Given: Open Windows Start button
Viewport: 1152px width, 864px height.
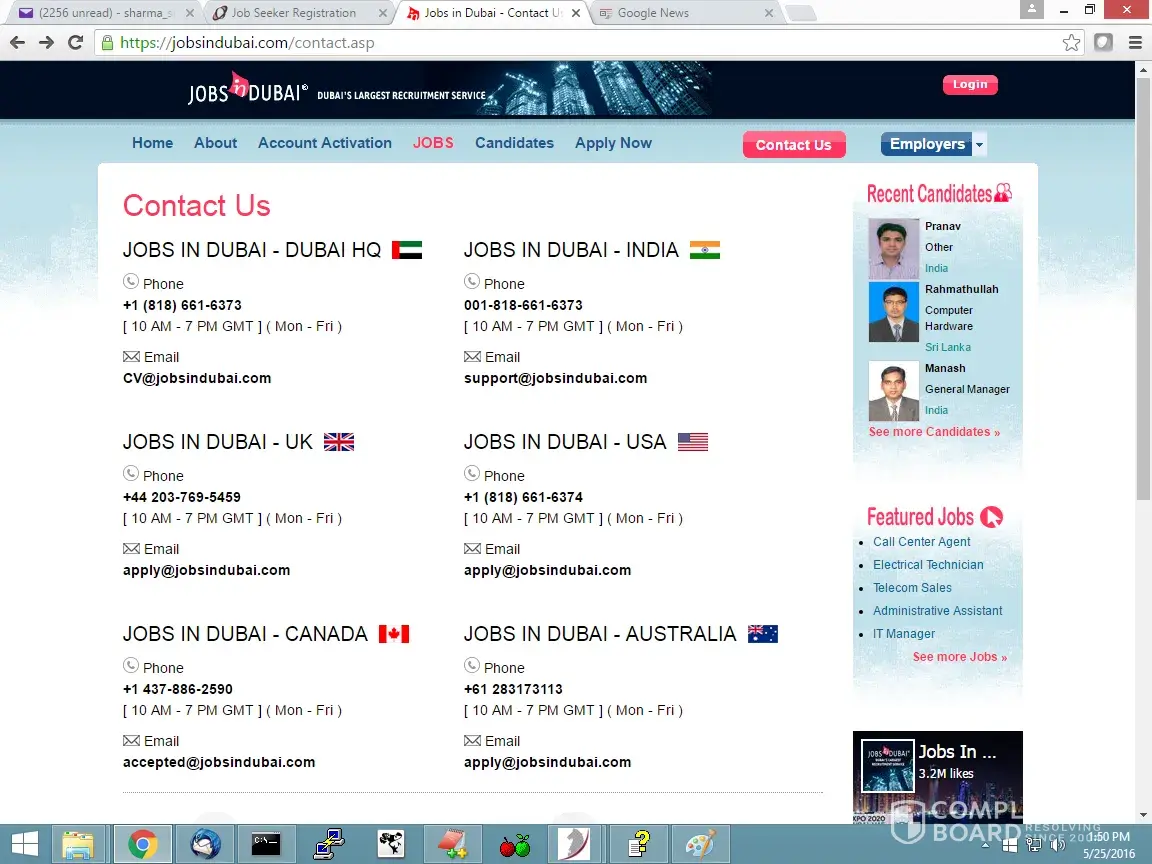Looking at the screenshot, I should click(x=25, y=844).
